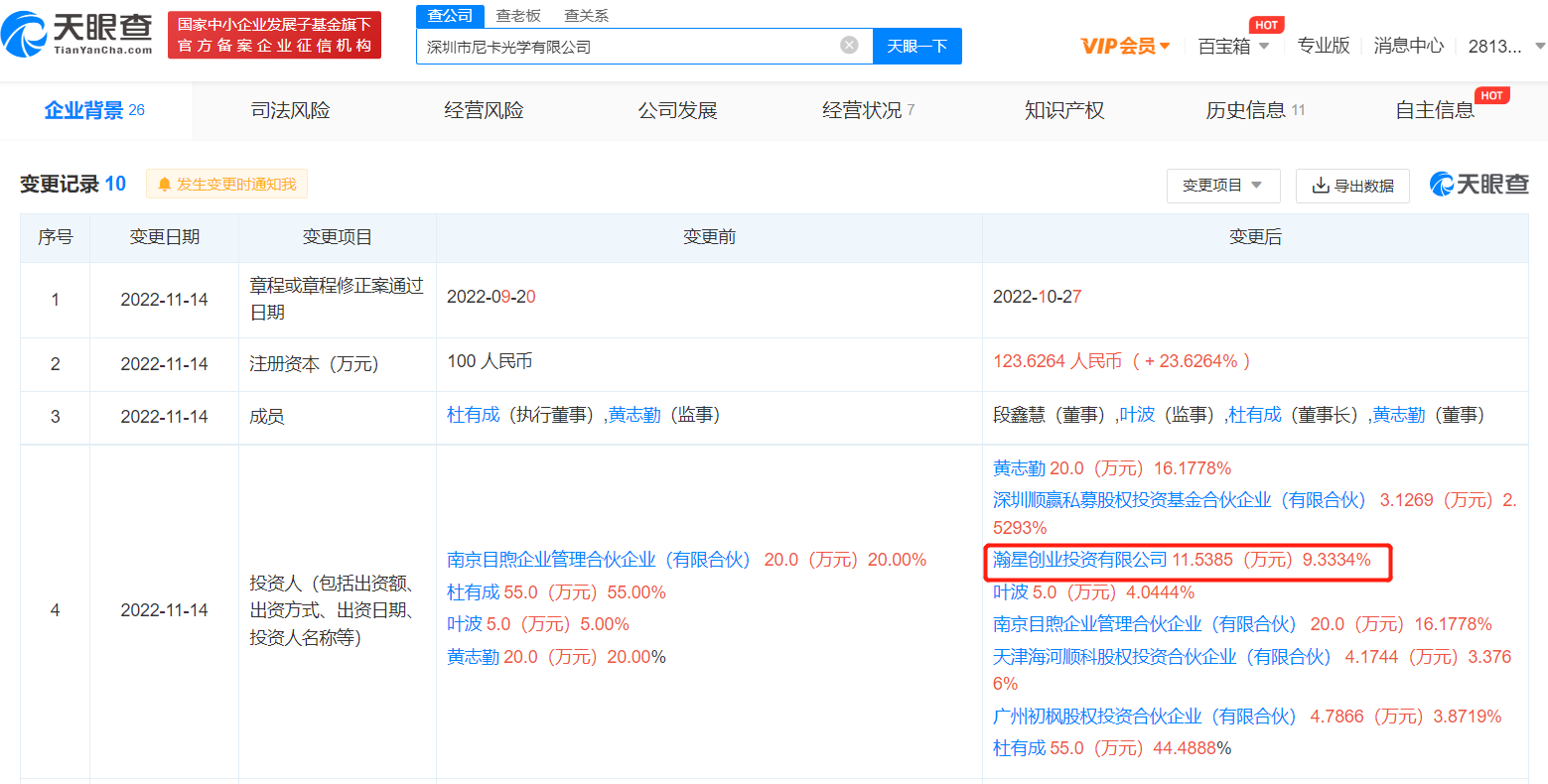Click the Tianyancha watermark logo above the table
1548x784 pixels.
[1478, 184]
